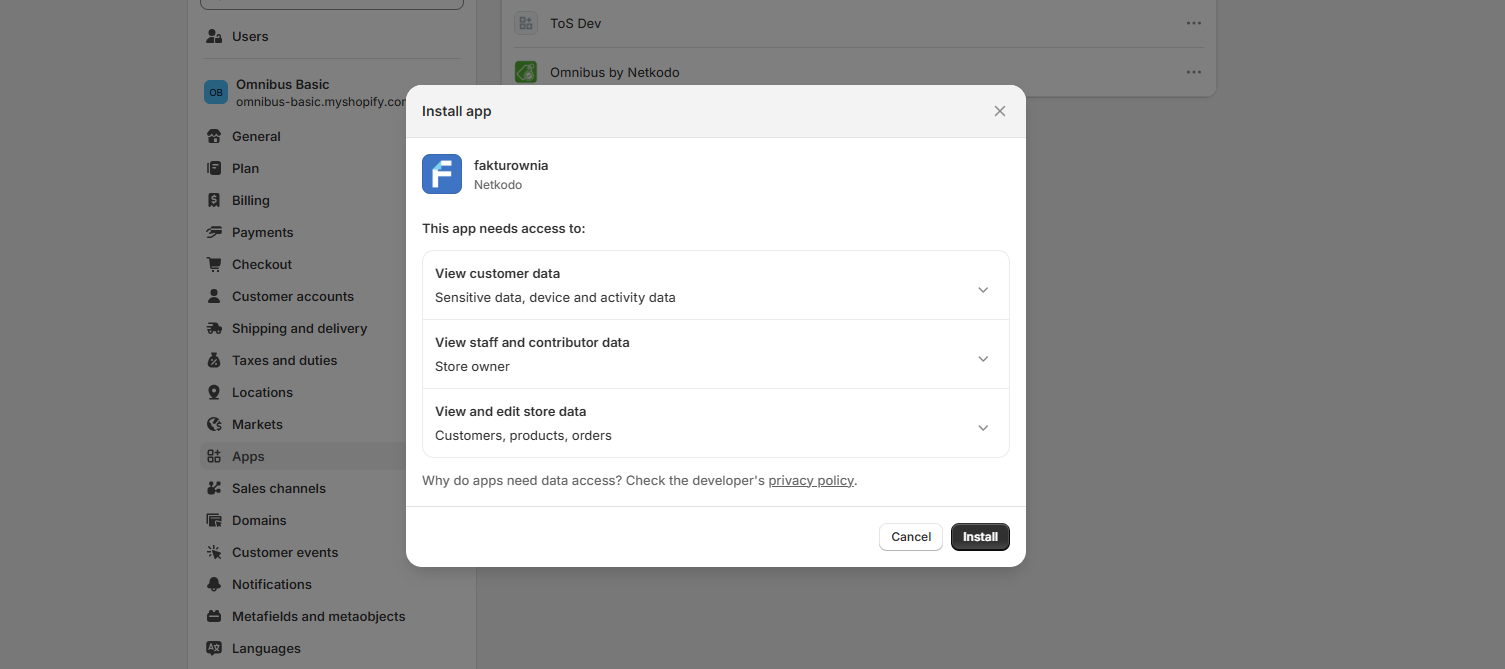Open Locations settings
This screenshot has width=1505, height=669.
(262, 392)
